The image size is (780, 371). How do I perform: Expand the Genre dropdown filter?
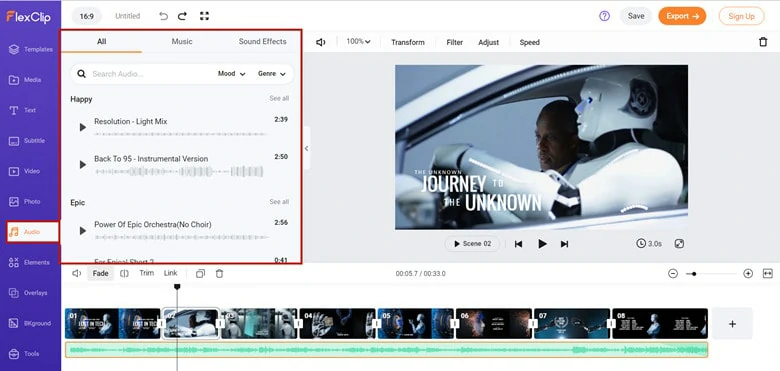tap(272, 74)
